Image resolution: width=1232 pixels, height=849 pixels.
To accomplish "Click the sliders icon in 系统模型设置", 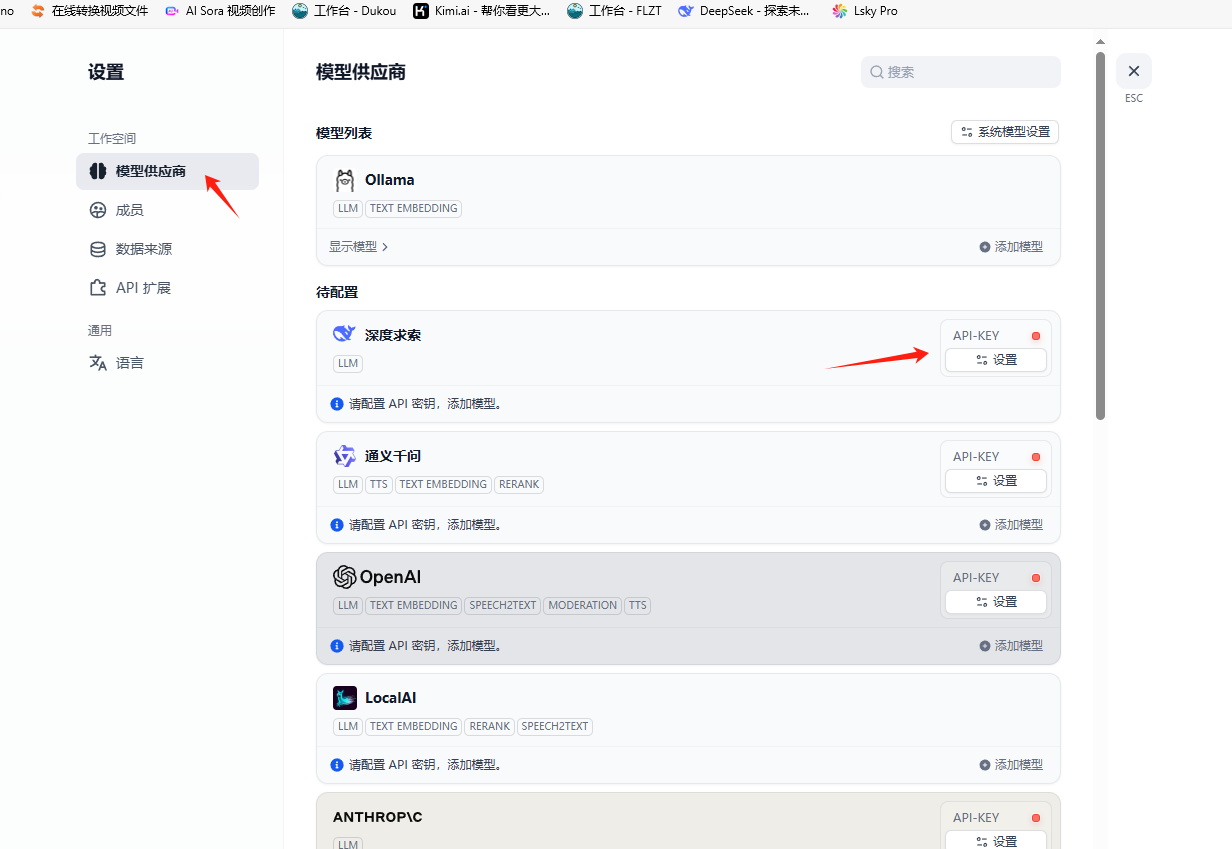I will point(967,132).
